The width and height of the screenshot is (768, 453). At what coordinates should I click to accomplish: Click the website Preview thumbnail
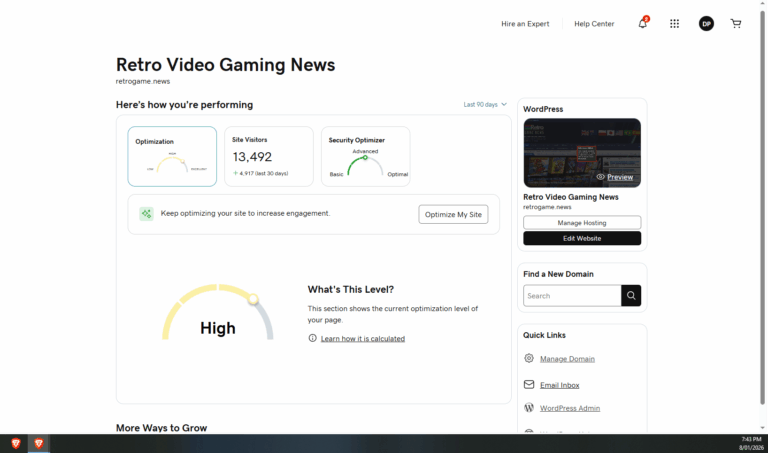(582, 153)
